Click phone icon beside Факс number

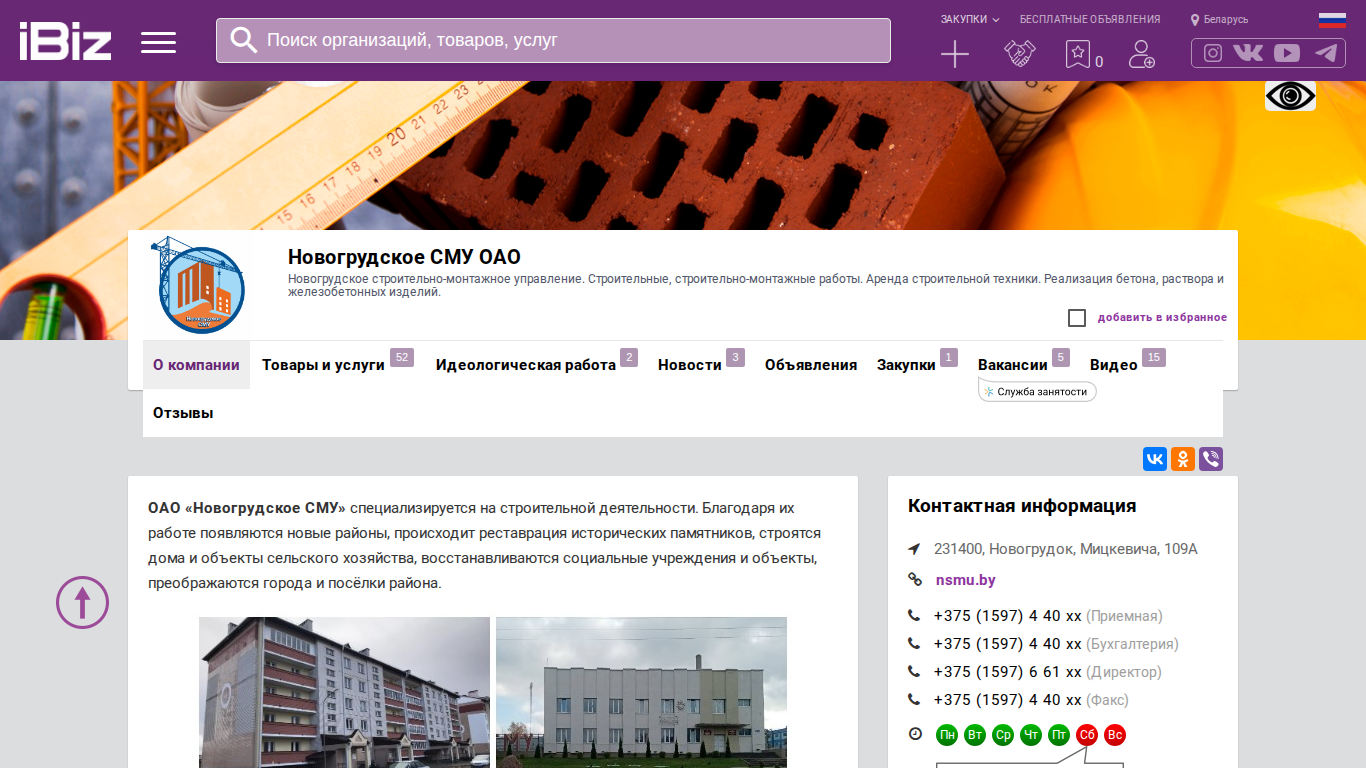pyautogui.click(x=914, y=700)
